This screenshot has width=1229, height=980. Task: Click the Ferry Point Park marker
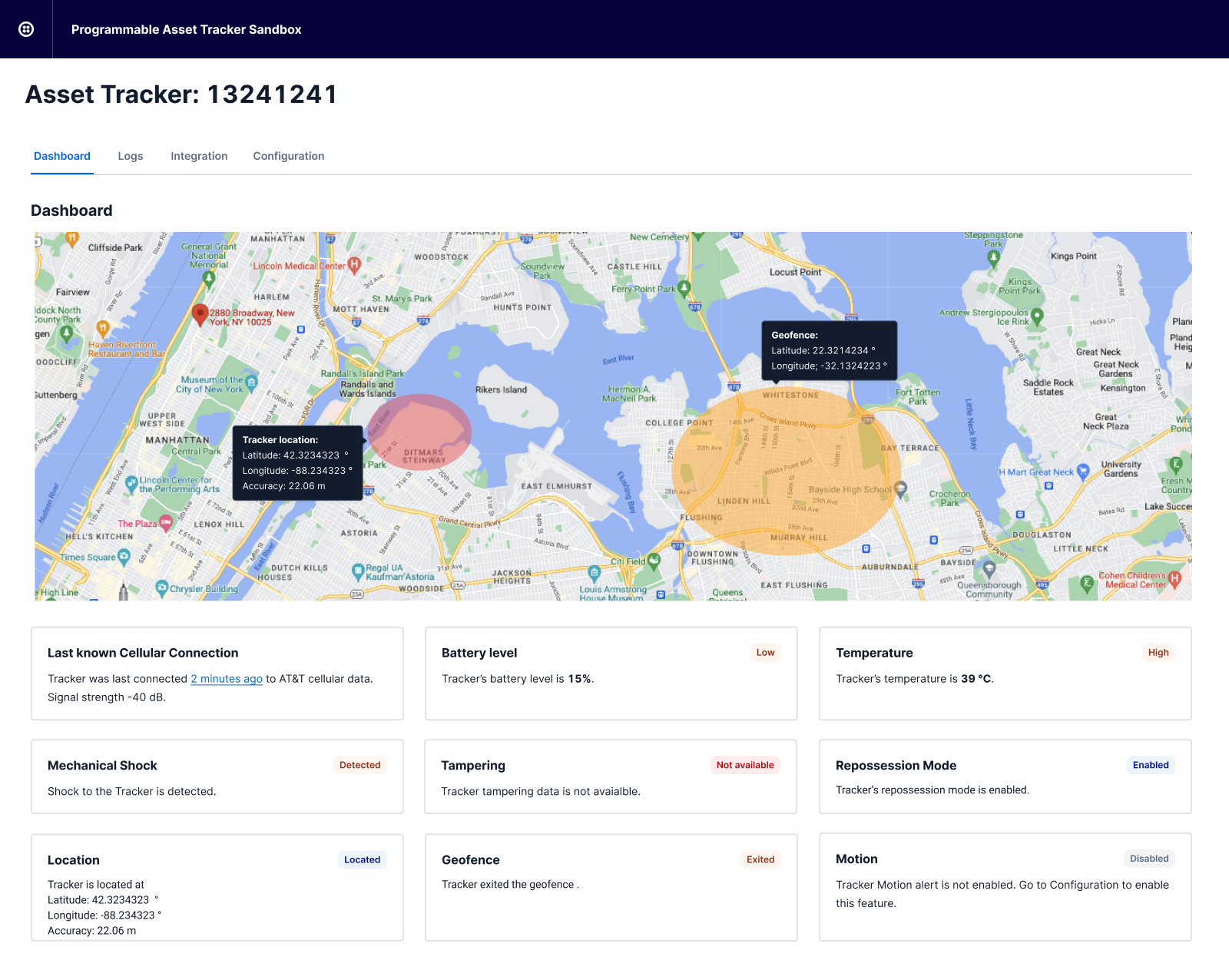[x=684, y=288]
